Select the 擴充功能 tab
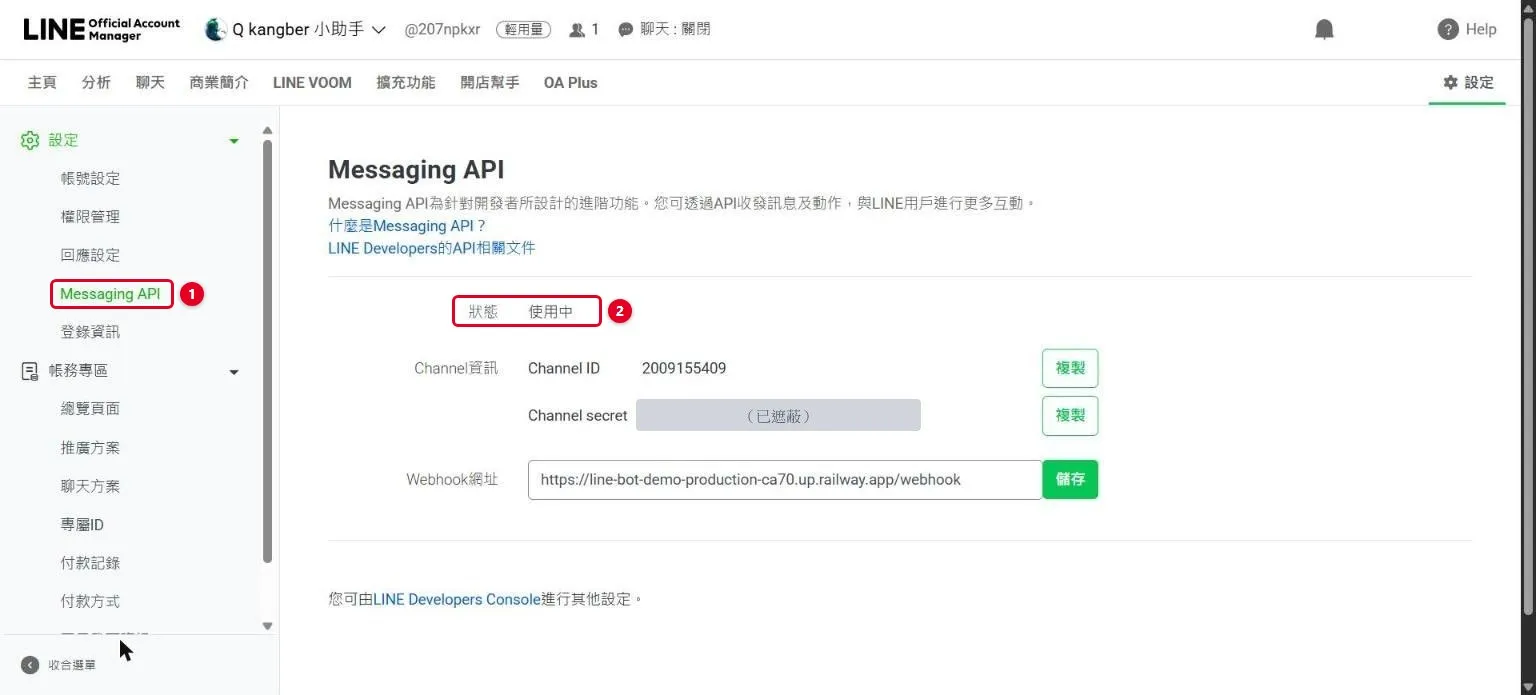Viewport: 1536px width, 695px height. coord(406,83)
